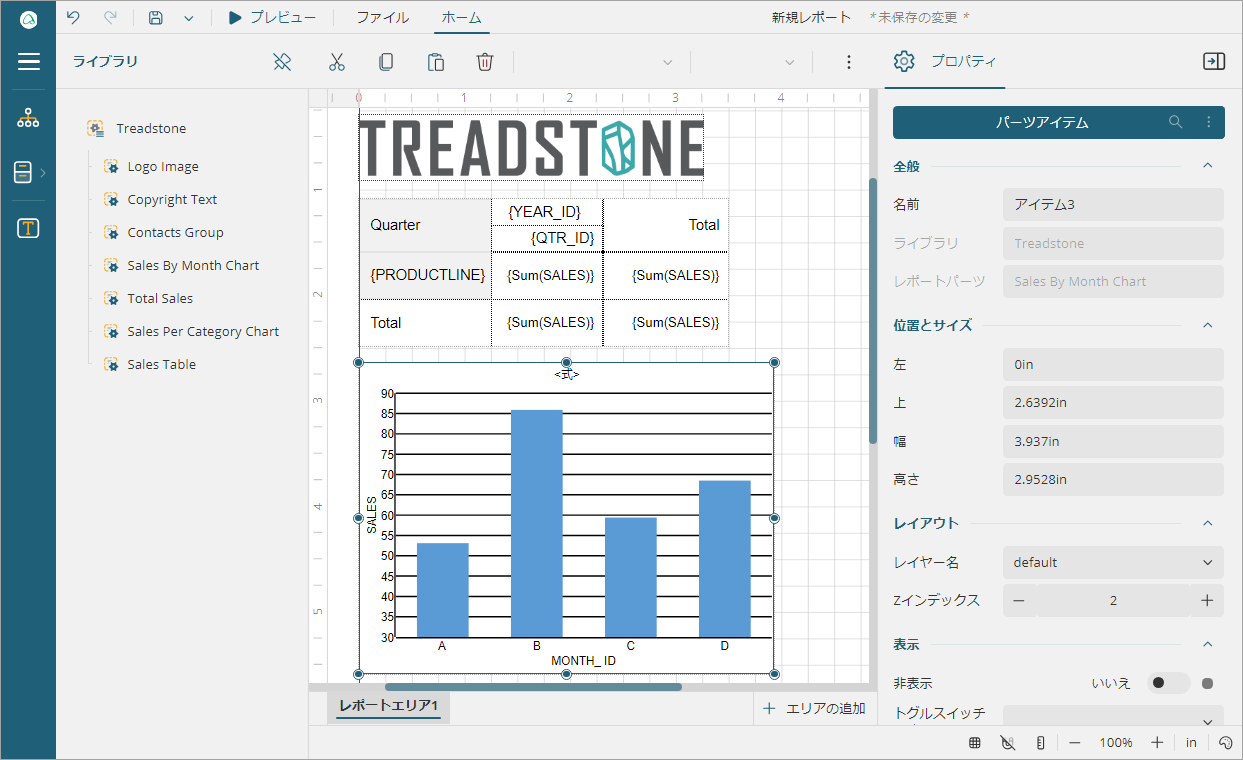Open the theme palette icon
The image size is (1243, 760).
(1226, 743)
